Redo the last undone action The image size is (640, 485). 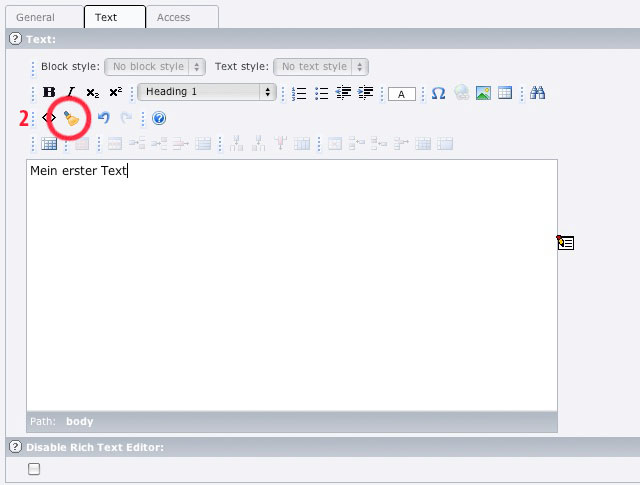pos(126,118)
